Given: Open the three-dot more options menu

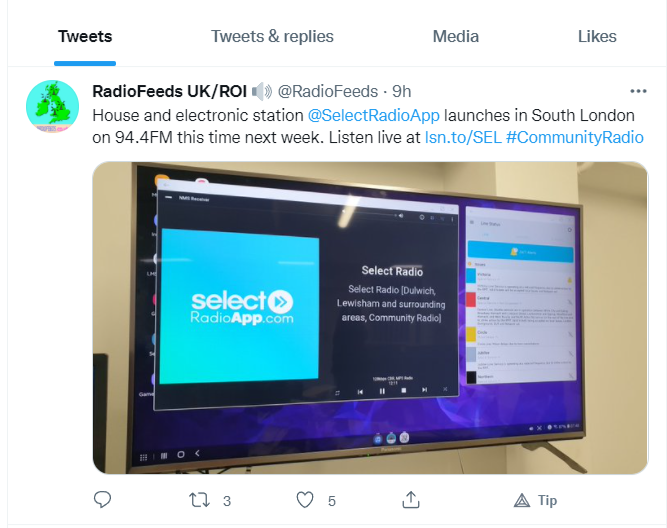Looking at the screenshot, I should [x=638, y=91].
